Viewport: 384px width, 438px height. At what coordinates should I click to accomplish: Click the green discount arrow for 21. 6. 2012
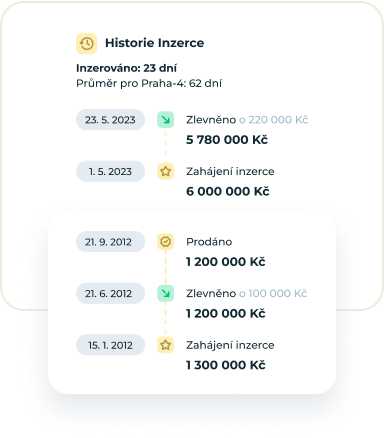pyautogui.click(x=165, y=293)
